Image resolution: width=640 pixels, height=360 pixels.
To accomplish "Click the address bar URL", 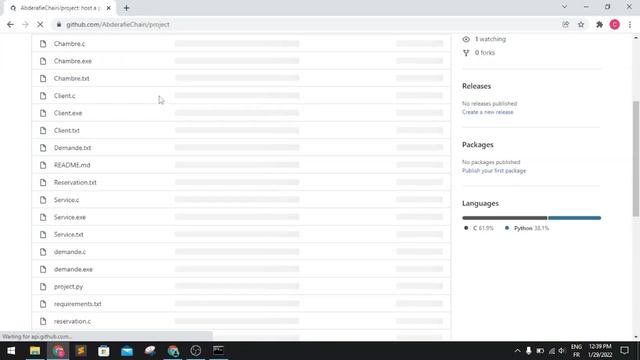I will [118, 24].
